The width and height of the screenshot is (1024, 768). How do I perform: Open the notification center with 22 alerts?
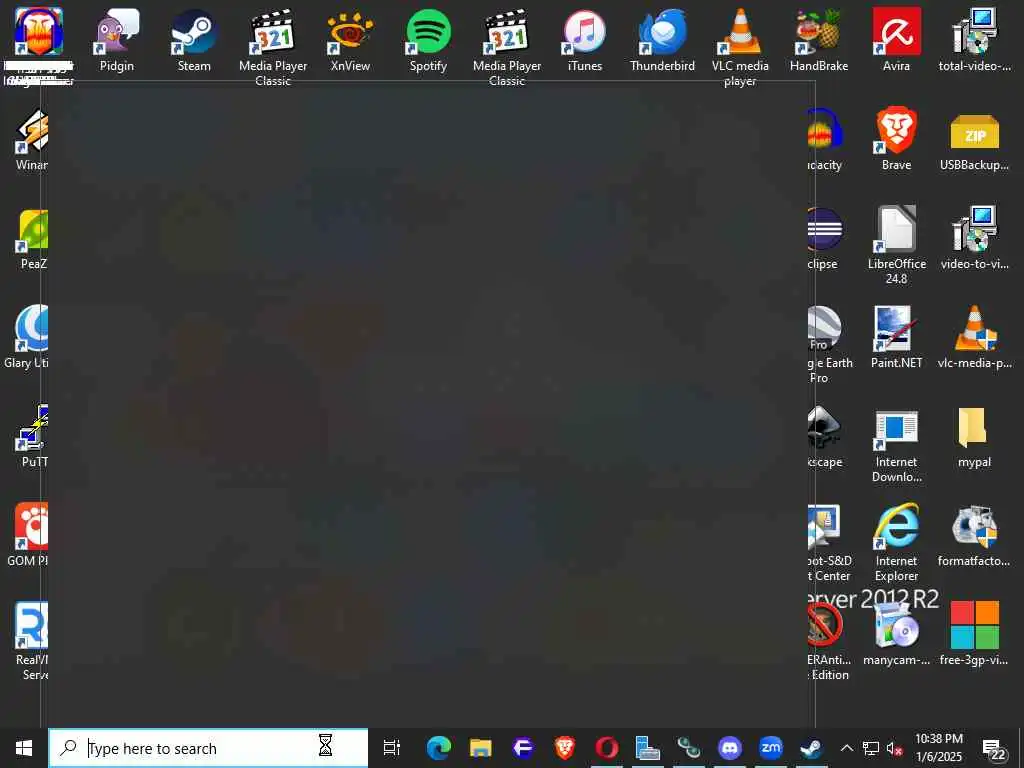(x=993, y=749)
